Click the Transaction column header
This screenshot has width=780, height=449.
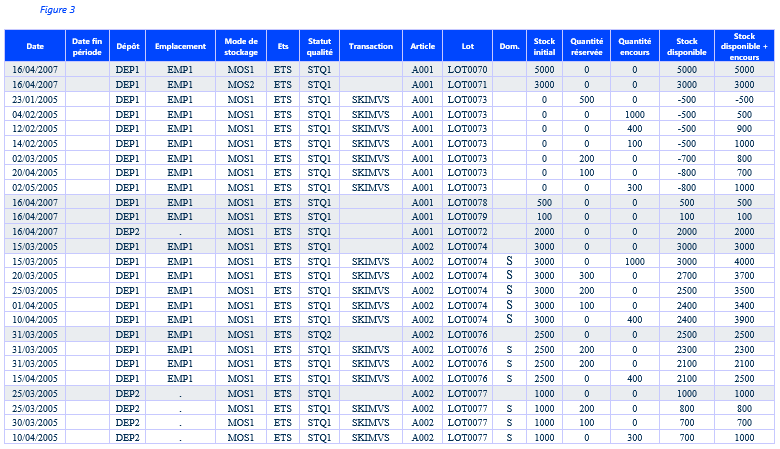tap(371, 46)
